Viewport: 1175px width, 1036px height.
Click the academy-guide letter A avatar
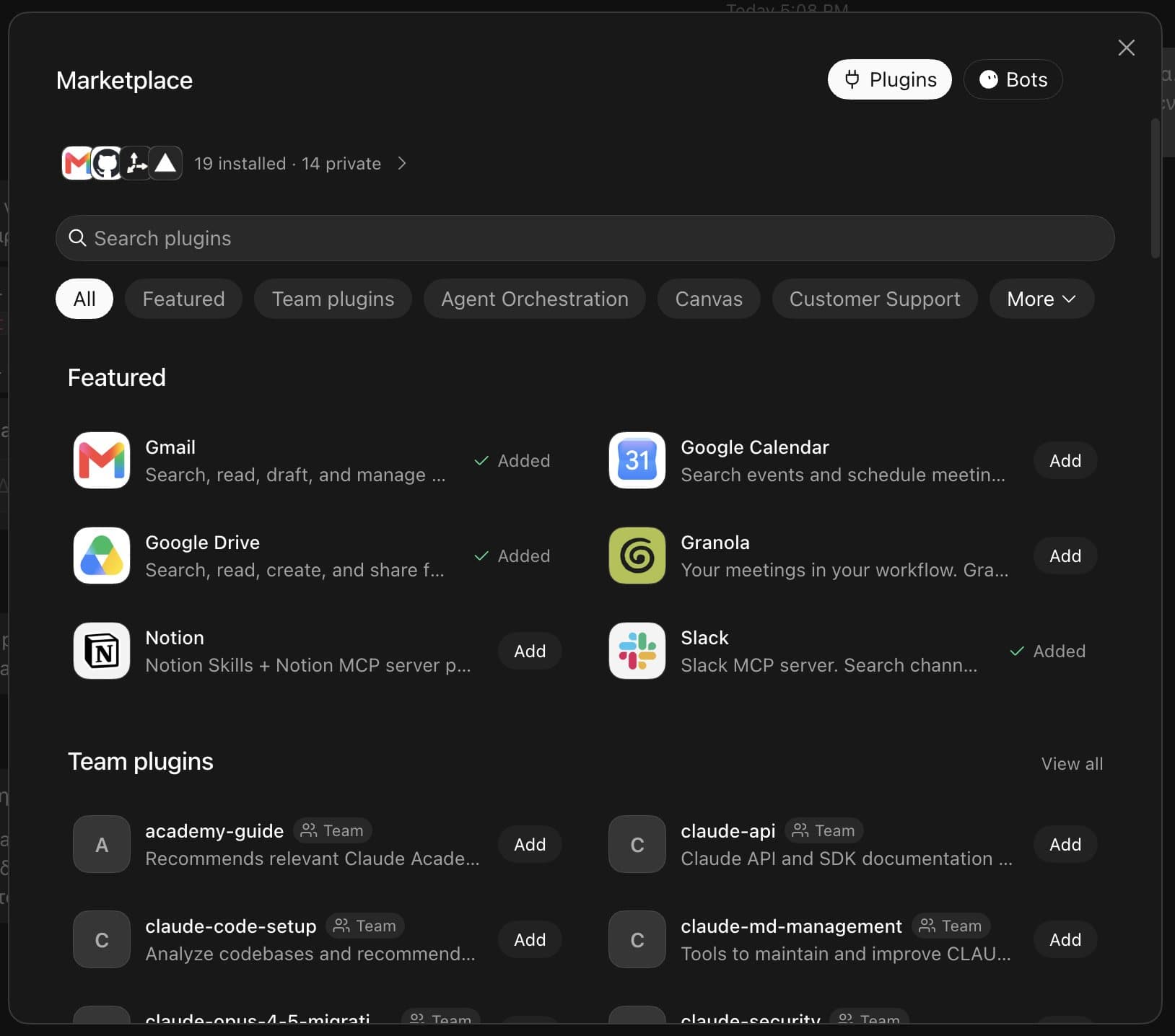click(102, 844)
